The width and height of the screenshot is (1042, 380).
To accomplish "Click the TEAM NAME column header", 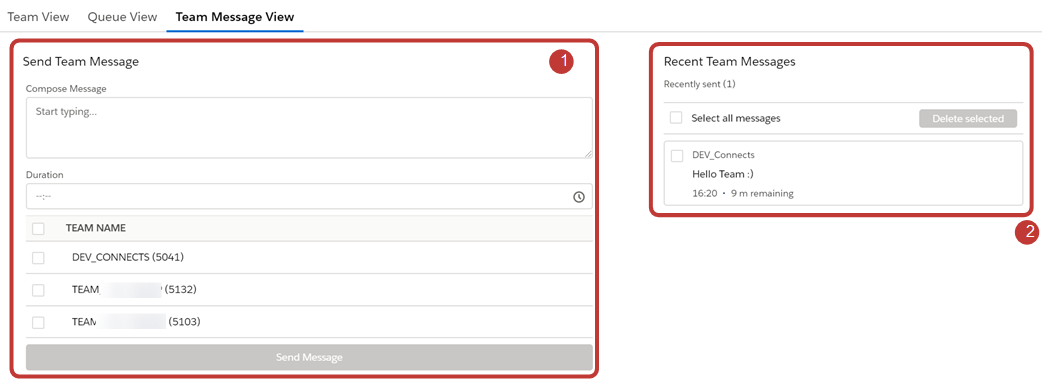I will [96, 228].
